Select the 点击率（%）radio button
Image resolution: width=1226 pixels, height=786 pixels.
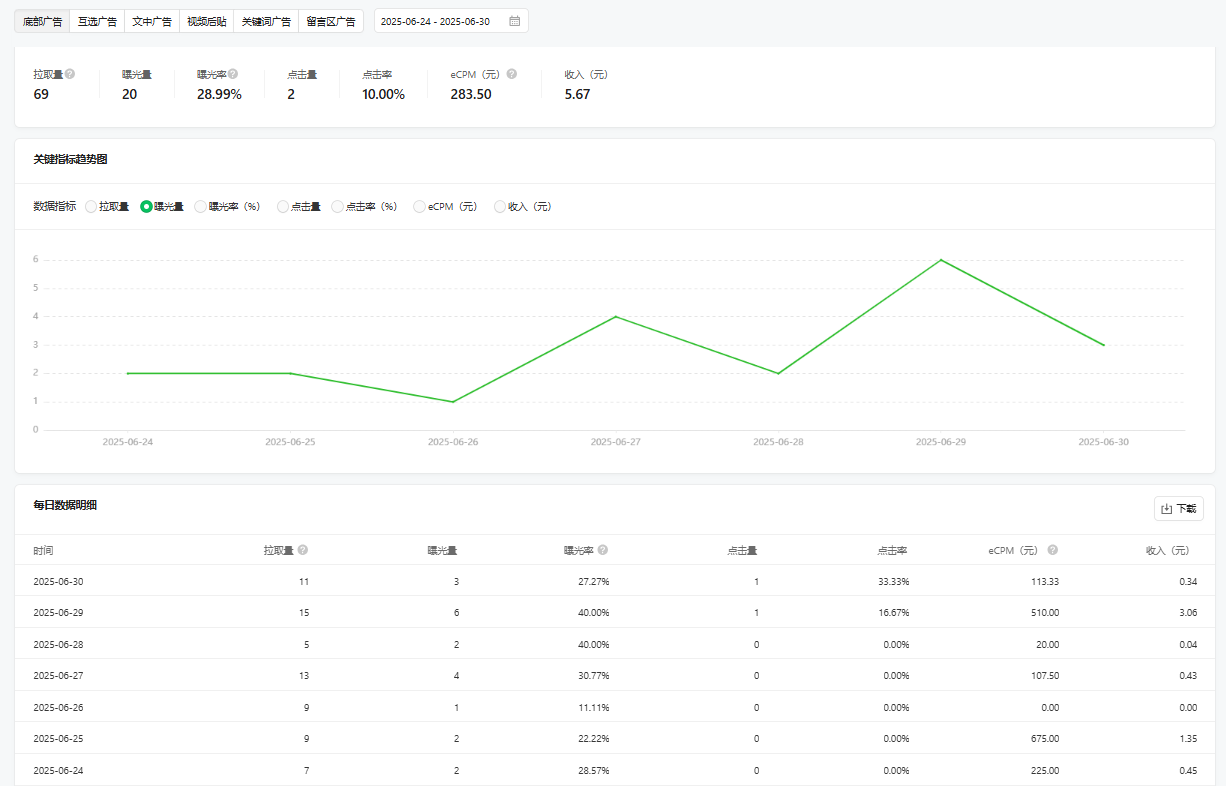tap(338, 207)
